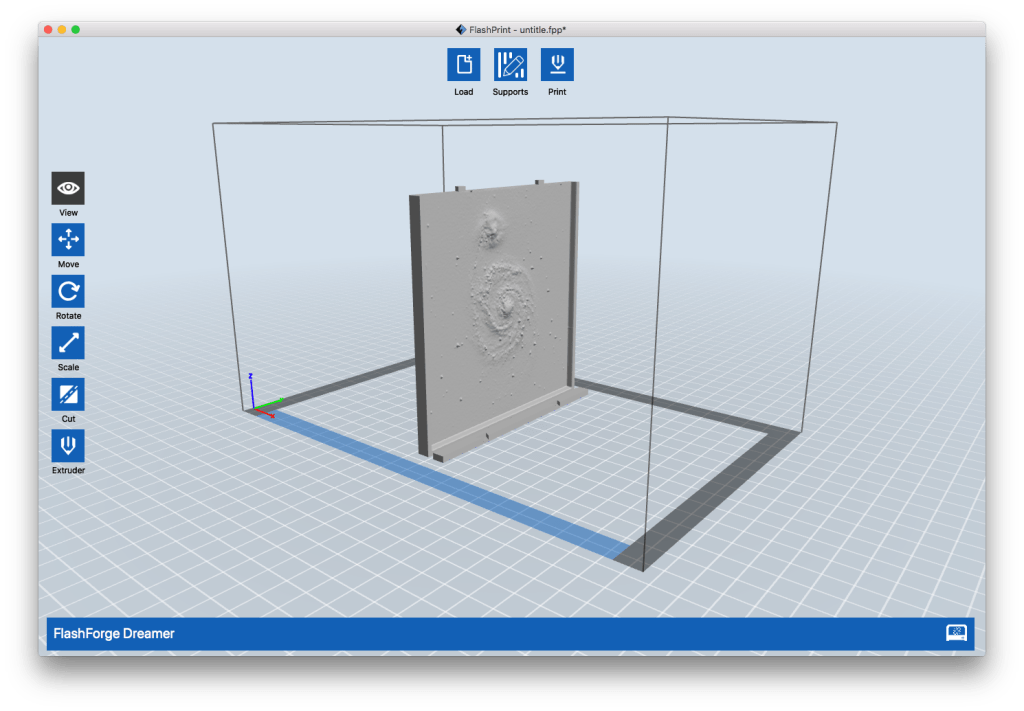This screenshot has width=1024, height=711.
Task: Select the View tool
Action: (67, 188)
